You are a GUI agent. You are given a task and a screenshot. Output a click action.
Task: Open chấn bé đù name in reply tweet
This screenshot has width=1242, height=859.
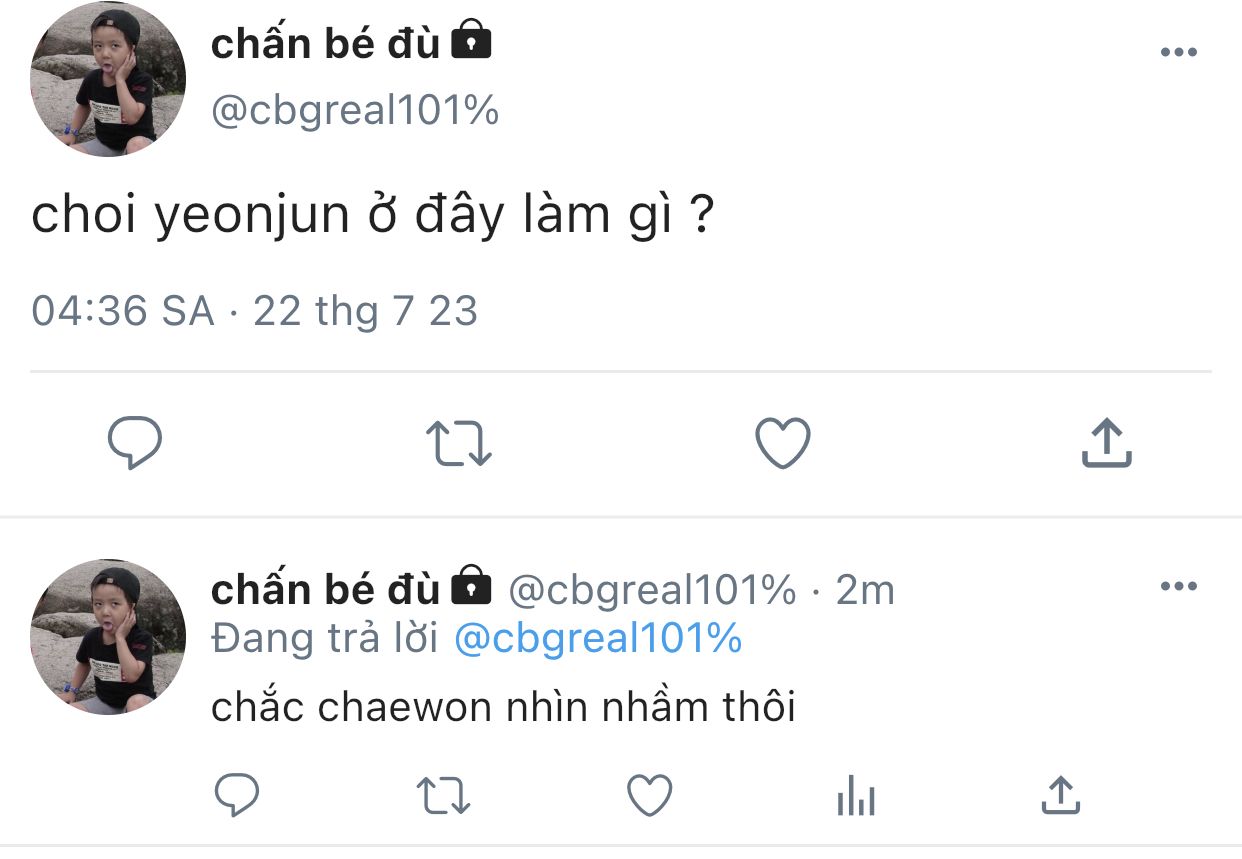325,590
